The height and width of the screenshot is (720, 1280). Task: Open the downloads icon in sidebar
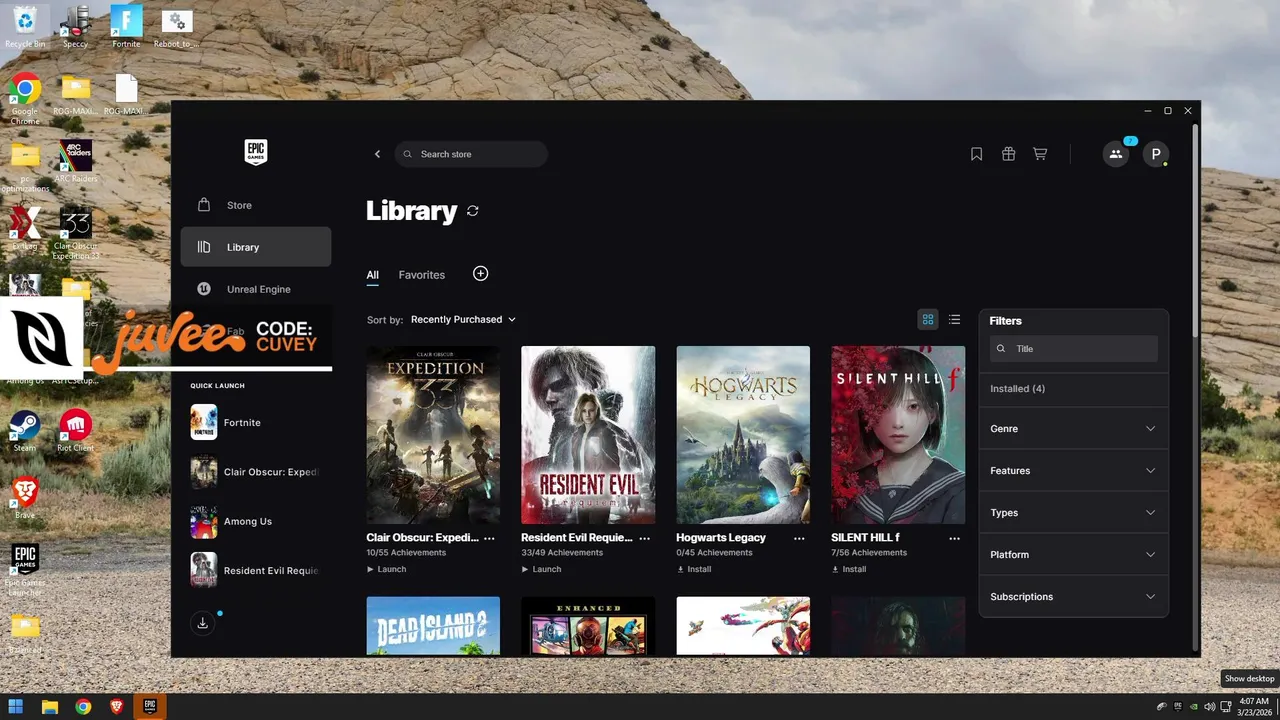[203, 623]
